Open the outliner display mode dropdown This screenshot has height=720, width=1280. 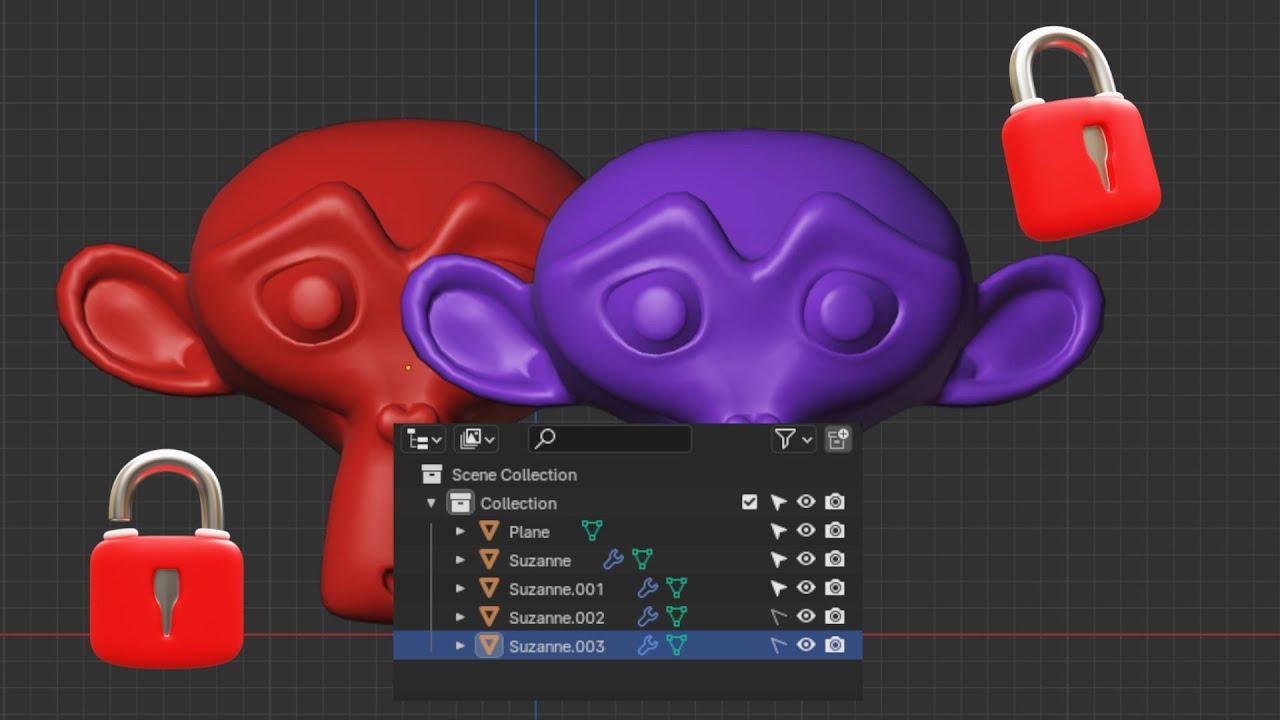(x=424, y=438)
